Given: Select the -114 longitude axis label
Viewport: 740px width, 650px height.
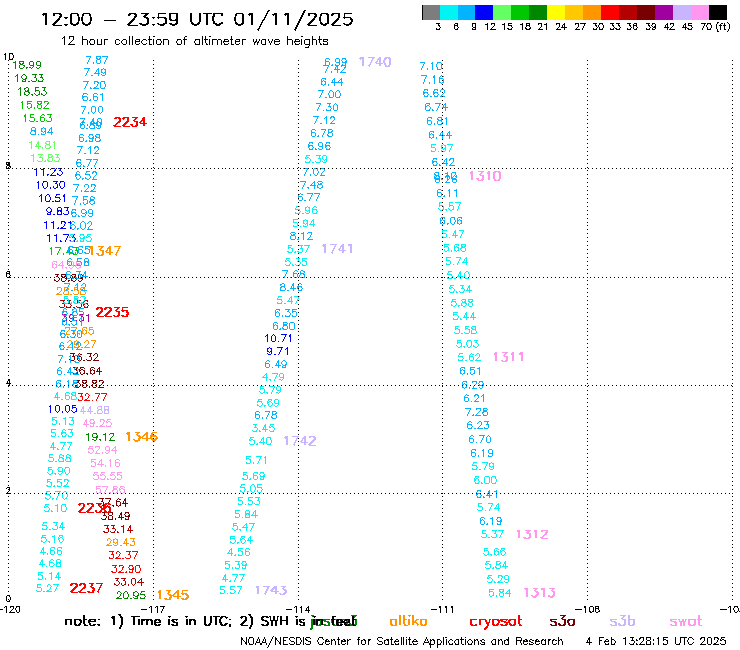Looking at the screenshot, I should click(298, 609).
